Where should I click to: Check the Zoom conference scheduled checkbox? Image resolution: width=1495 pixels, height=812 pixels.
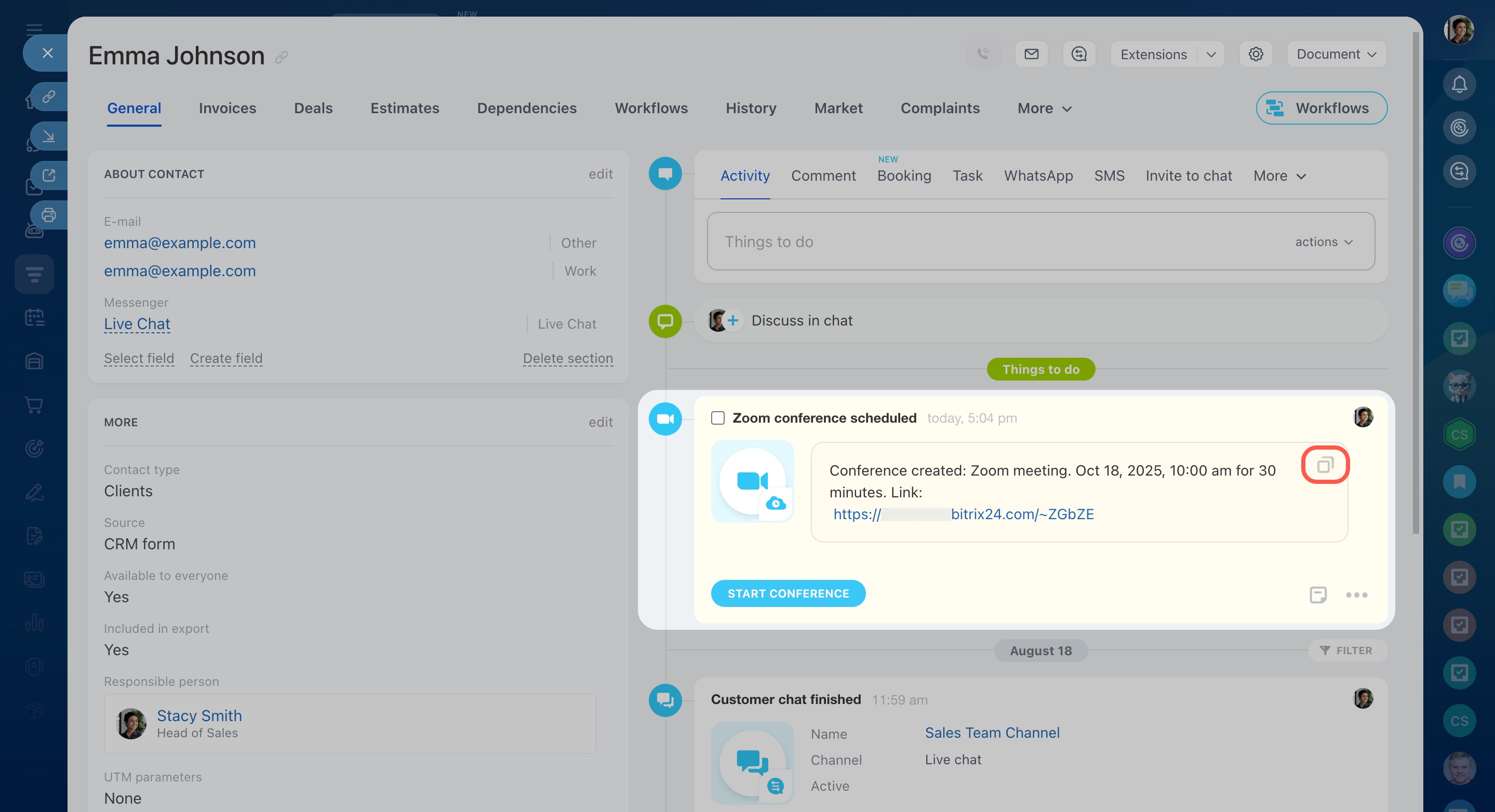pos(718,417)
